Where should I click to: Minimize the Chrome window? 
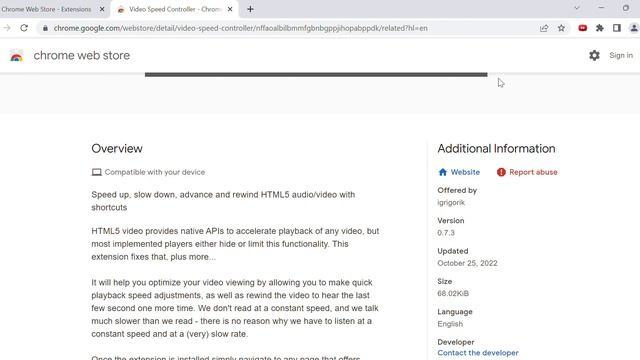[601, 8]
